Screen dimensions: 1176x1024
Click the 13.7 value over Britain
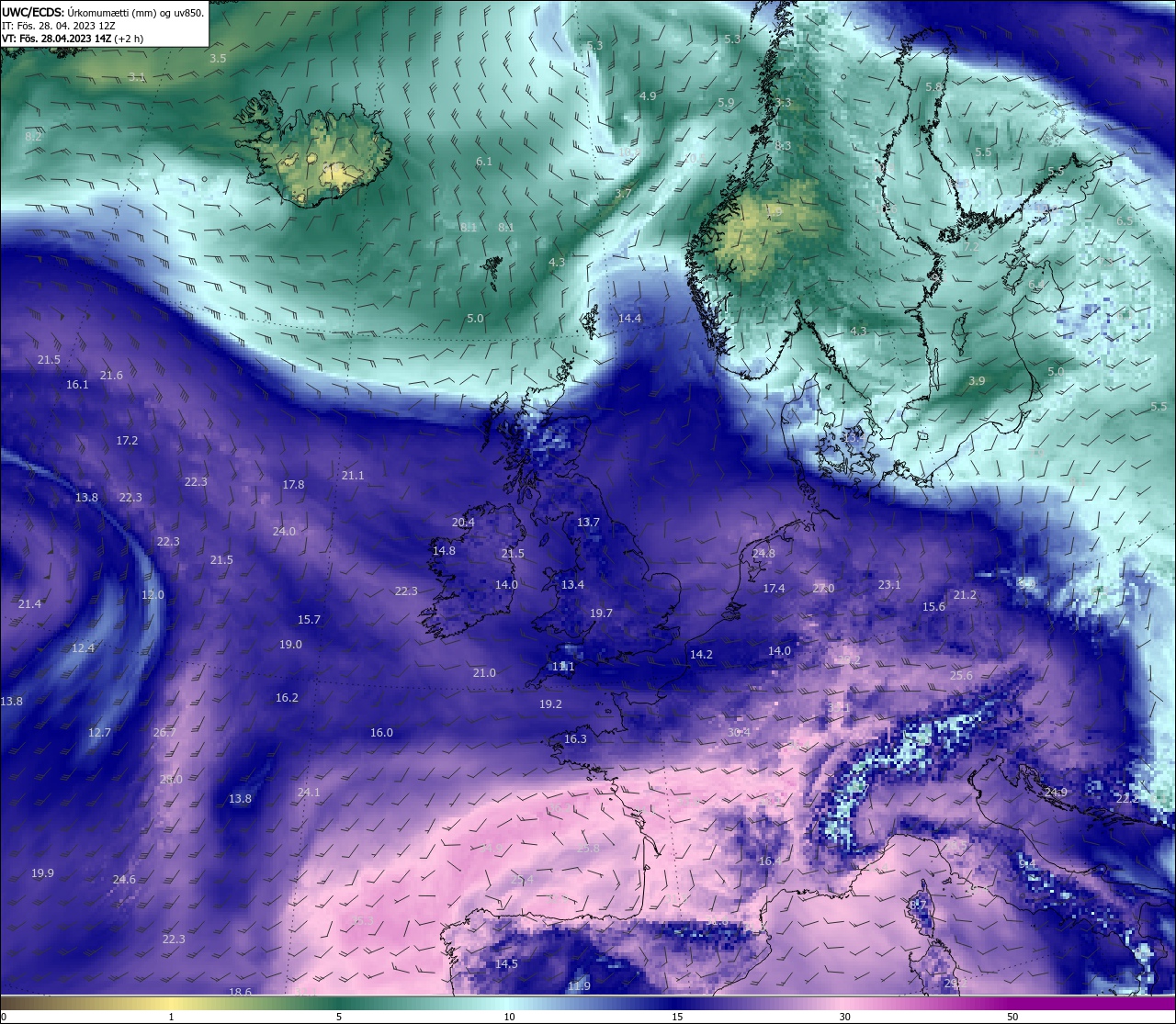pos(588,523)
